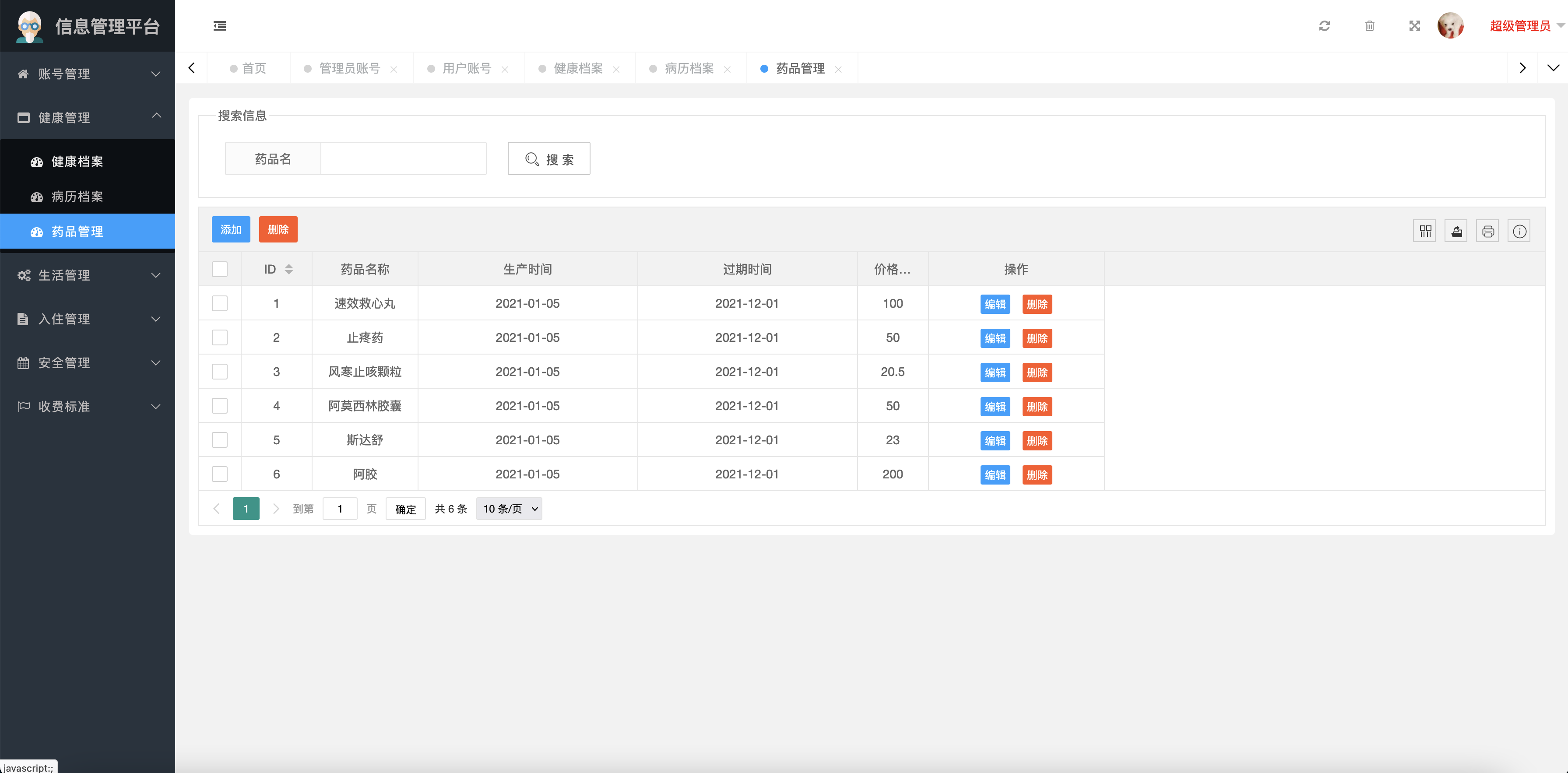Click the export table icon
Image resolution: width=1568 pixels, height=773 pixels.
(1456, 231)
